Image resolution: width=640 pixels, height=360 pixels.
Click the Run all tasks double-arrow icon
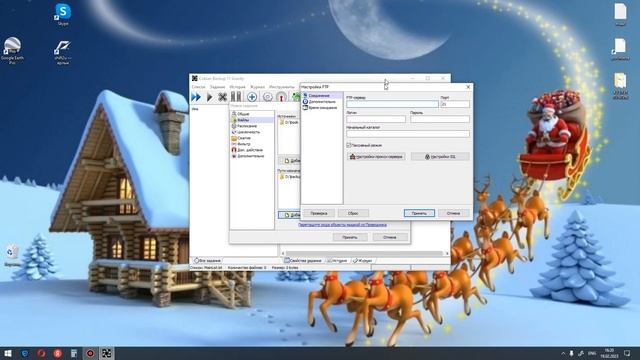click(196, 97)
